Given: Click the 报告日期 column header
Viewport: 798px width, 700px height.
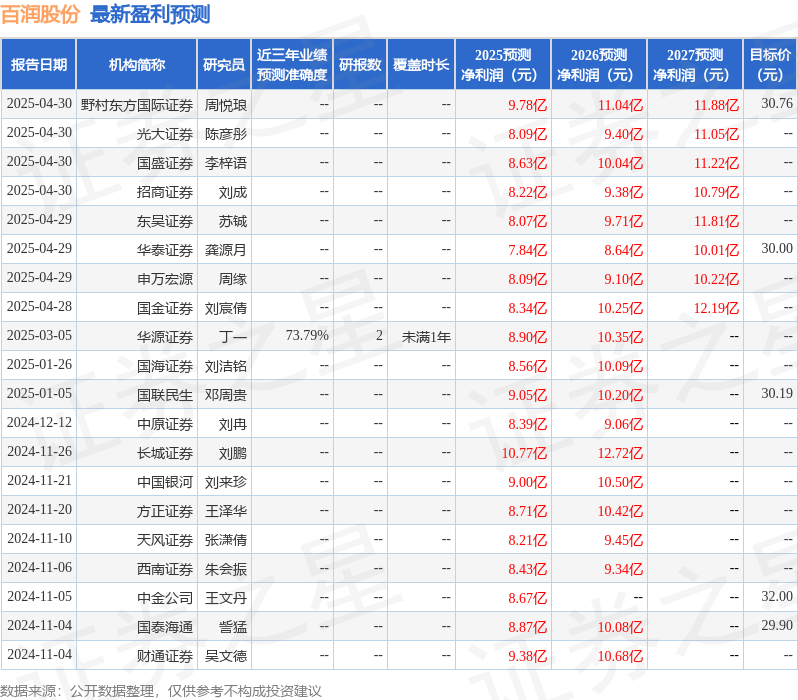Looking at the screenshot, I should click(x=39, y=65).
